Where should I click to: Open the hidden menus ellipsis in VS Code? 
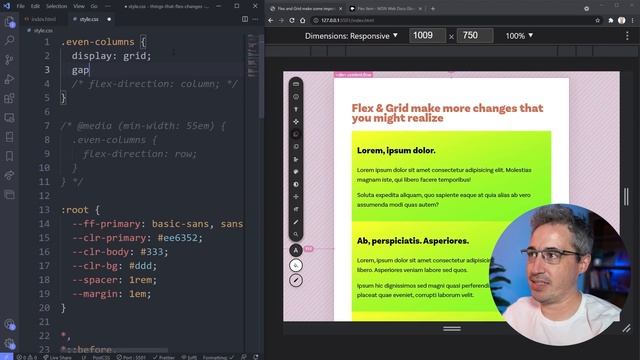pyautogui.click(x=107, y=7)
